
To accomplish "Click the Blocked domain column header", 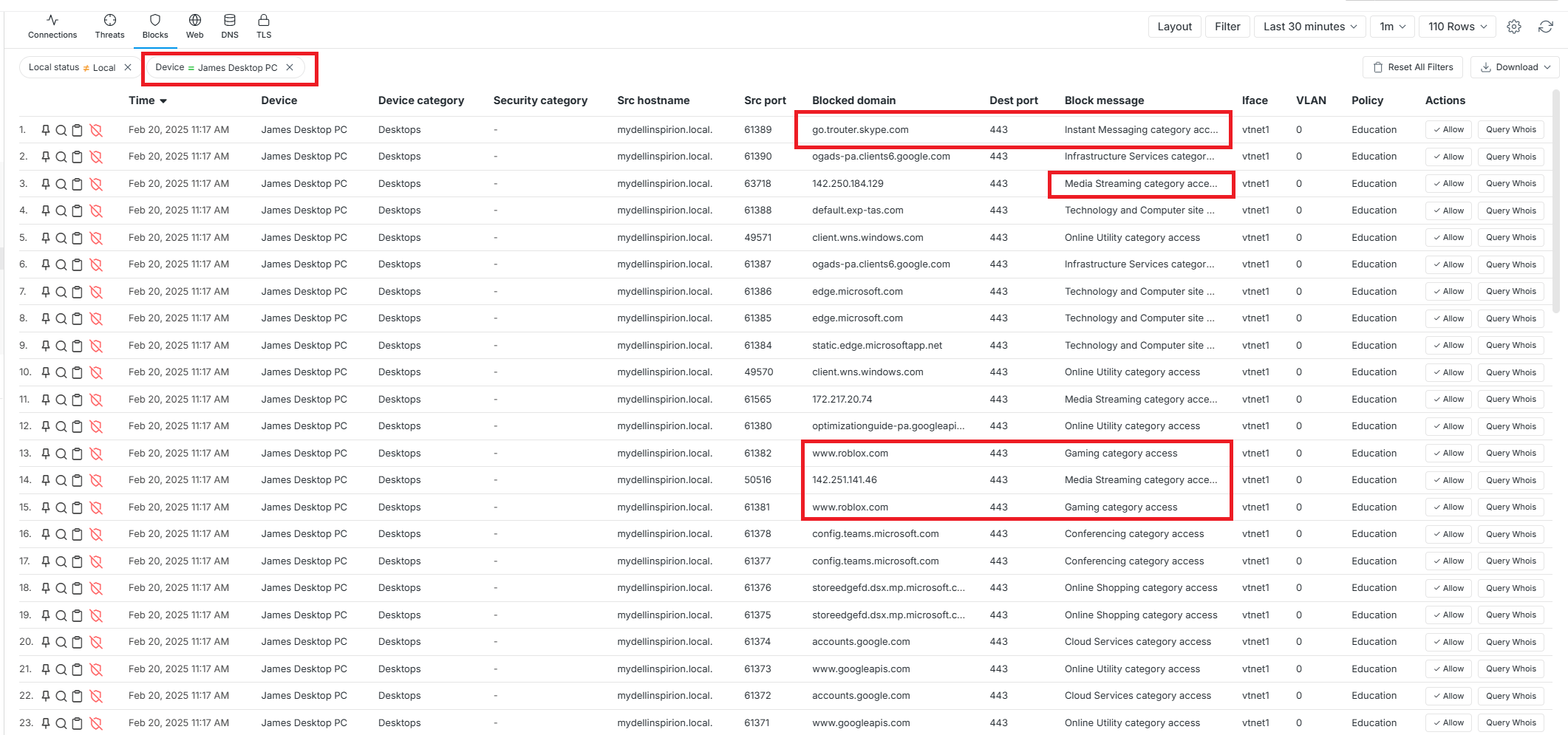I will tap(853, 100).
